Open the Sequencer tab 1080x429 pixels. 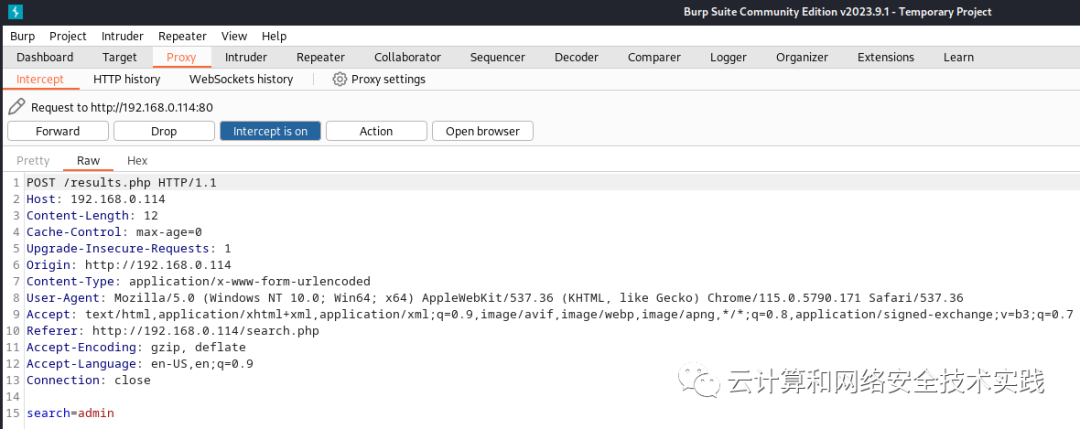(498, 57)
